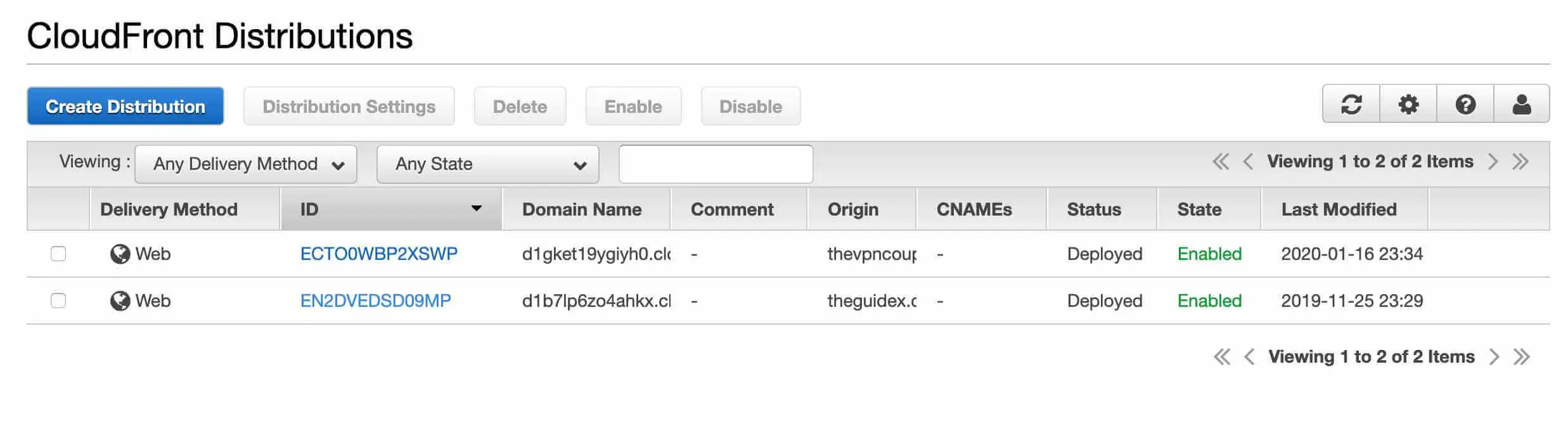This screenshot has height=421, width=1568.
Task: Expand the Any State filter dropdown
Action: pos(487,164)
